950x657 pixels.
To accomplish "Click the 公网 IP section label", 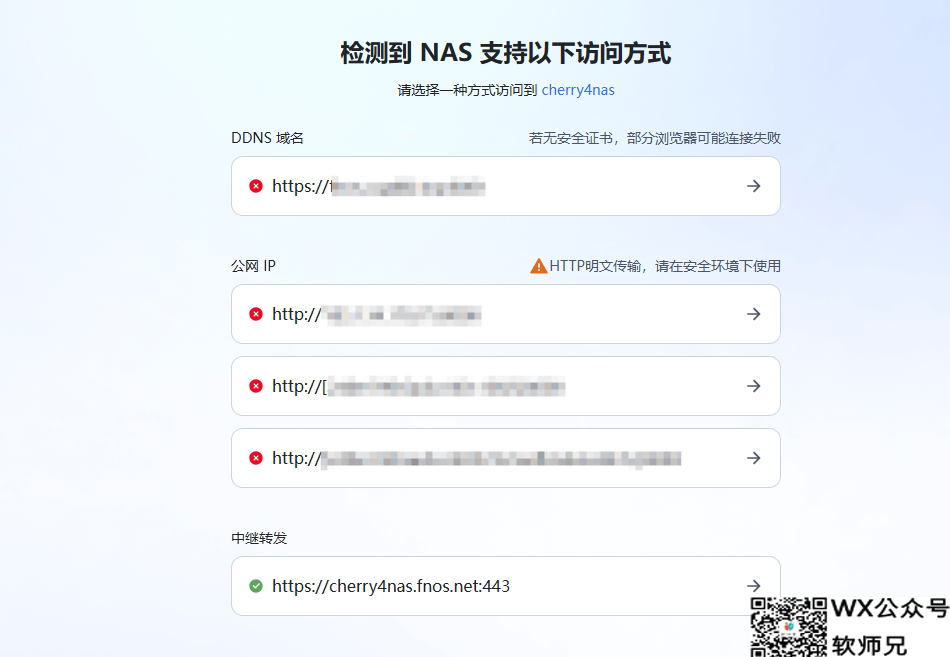I will click(x=253, y=266).
